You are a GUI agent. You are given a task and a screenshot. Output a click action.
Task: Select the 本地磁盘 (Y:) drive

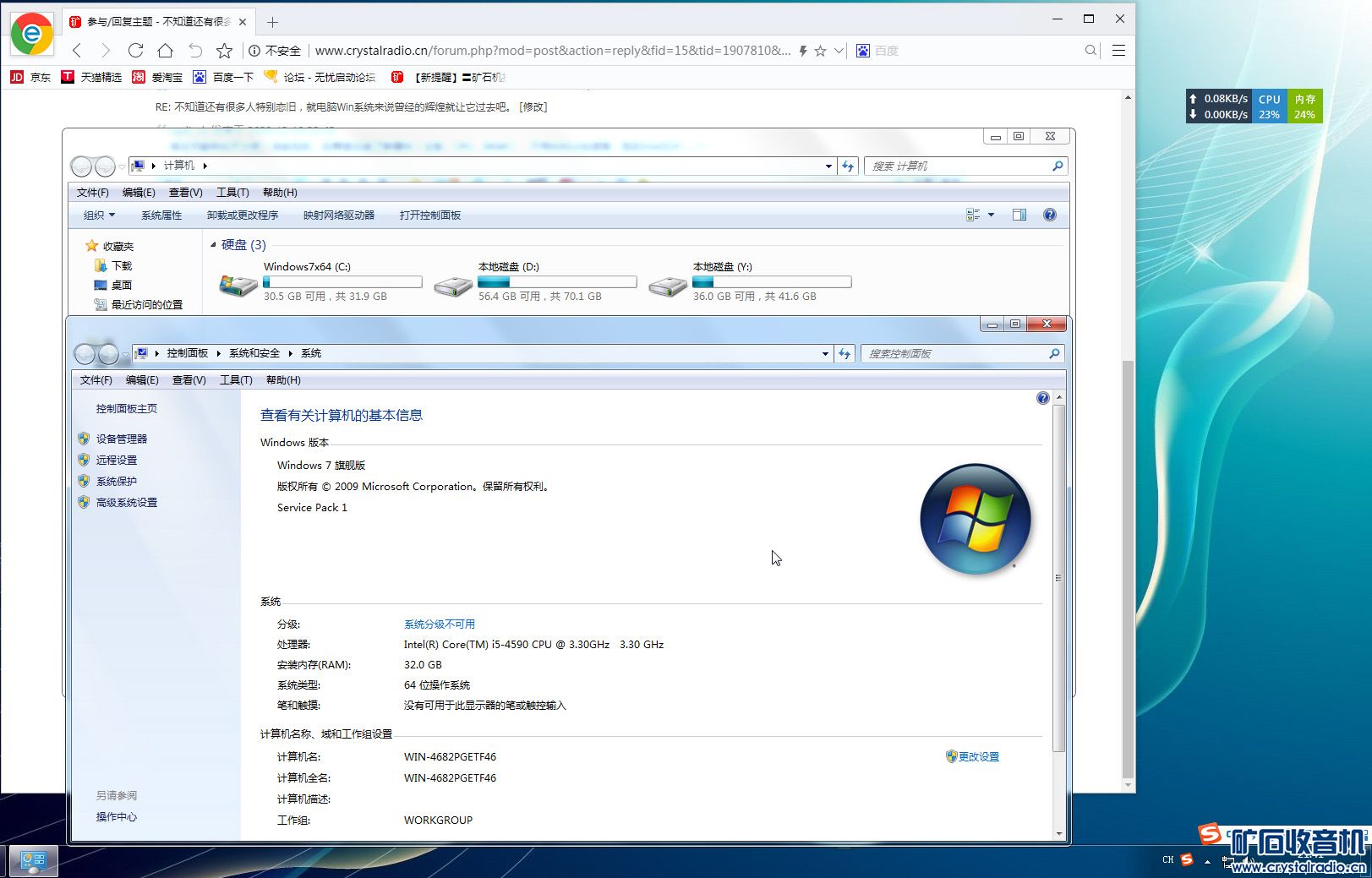tap(750, 281)
